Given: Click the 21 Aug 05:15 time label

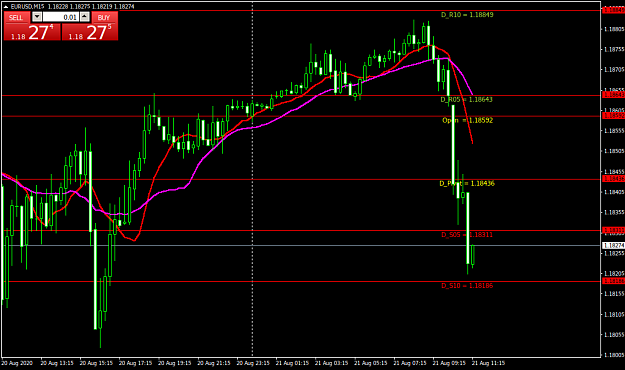Looking at the screenshot, I should coord(371,363).
